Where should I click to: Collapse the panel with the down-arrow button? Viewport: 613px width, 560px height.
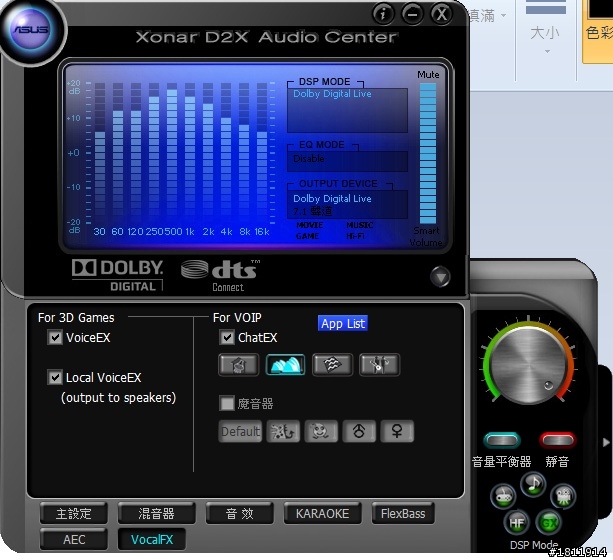point(440,277)
